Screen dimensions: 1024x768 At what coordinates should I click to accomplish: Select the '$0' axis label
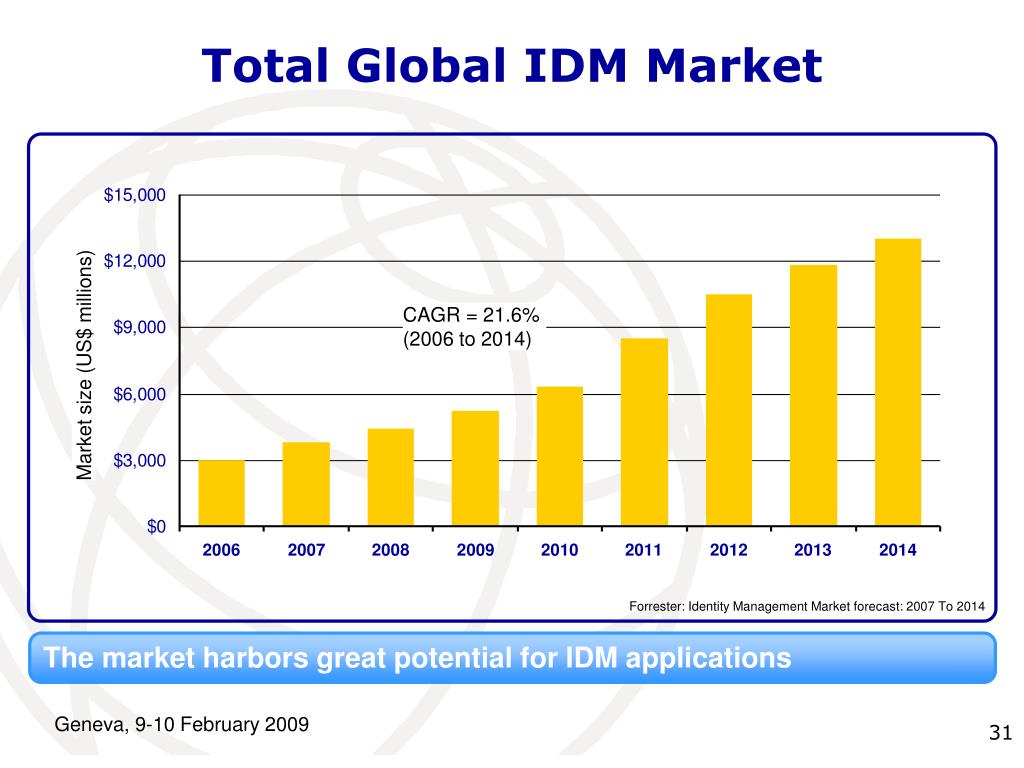(156, 526)
